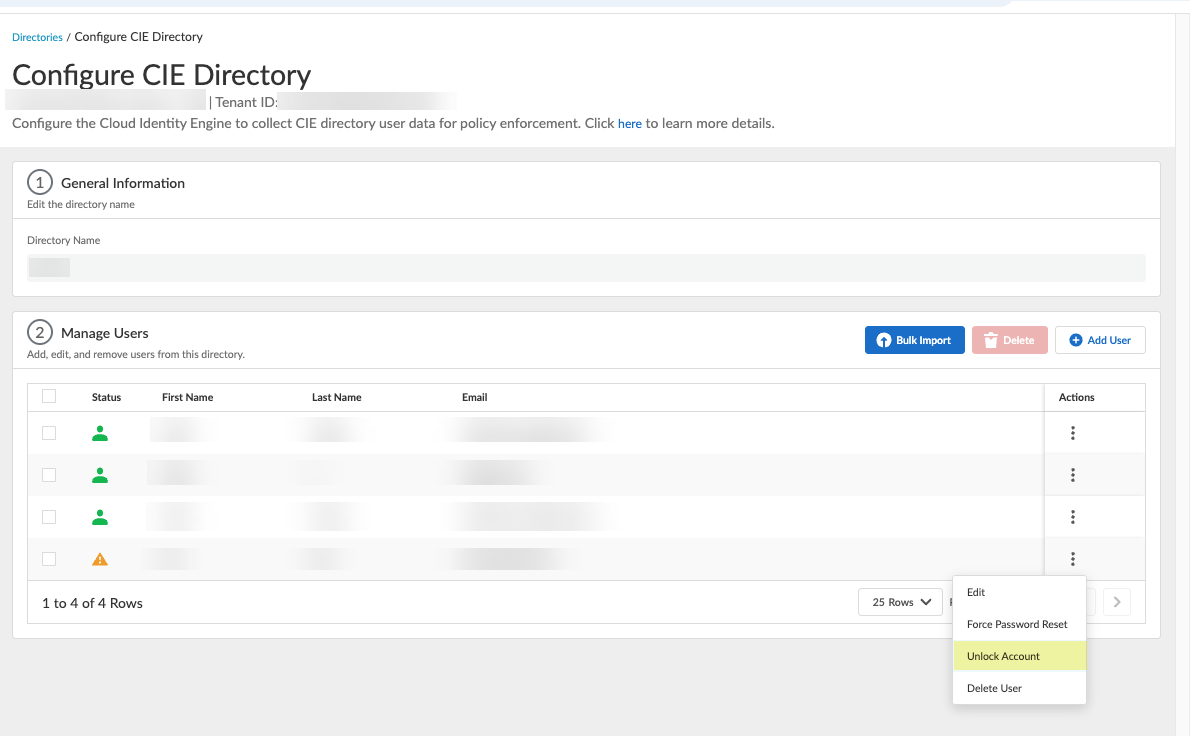Viewport: 1190px width, 736px height.
Task: Click the next page arrow in pagination
Action: coord(1116,602)
